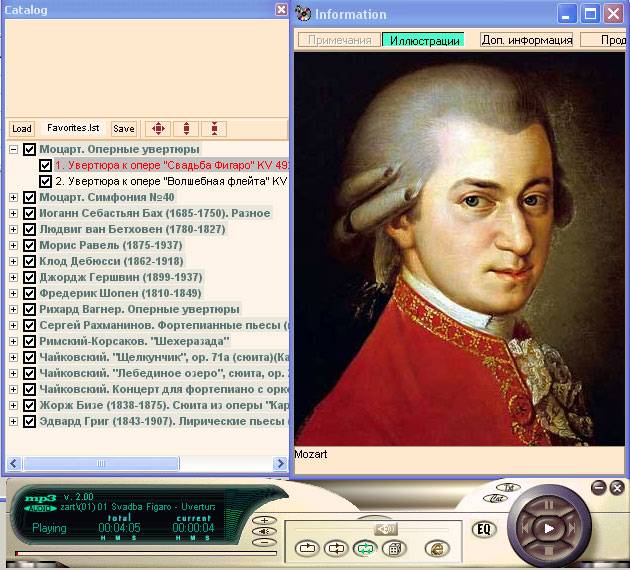The image size is (630, 570).
Task: Click the Mozart portrait illustration
Action: pos(459,249)
